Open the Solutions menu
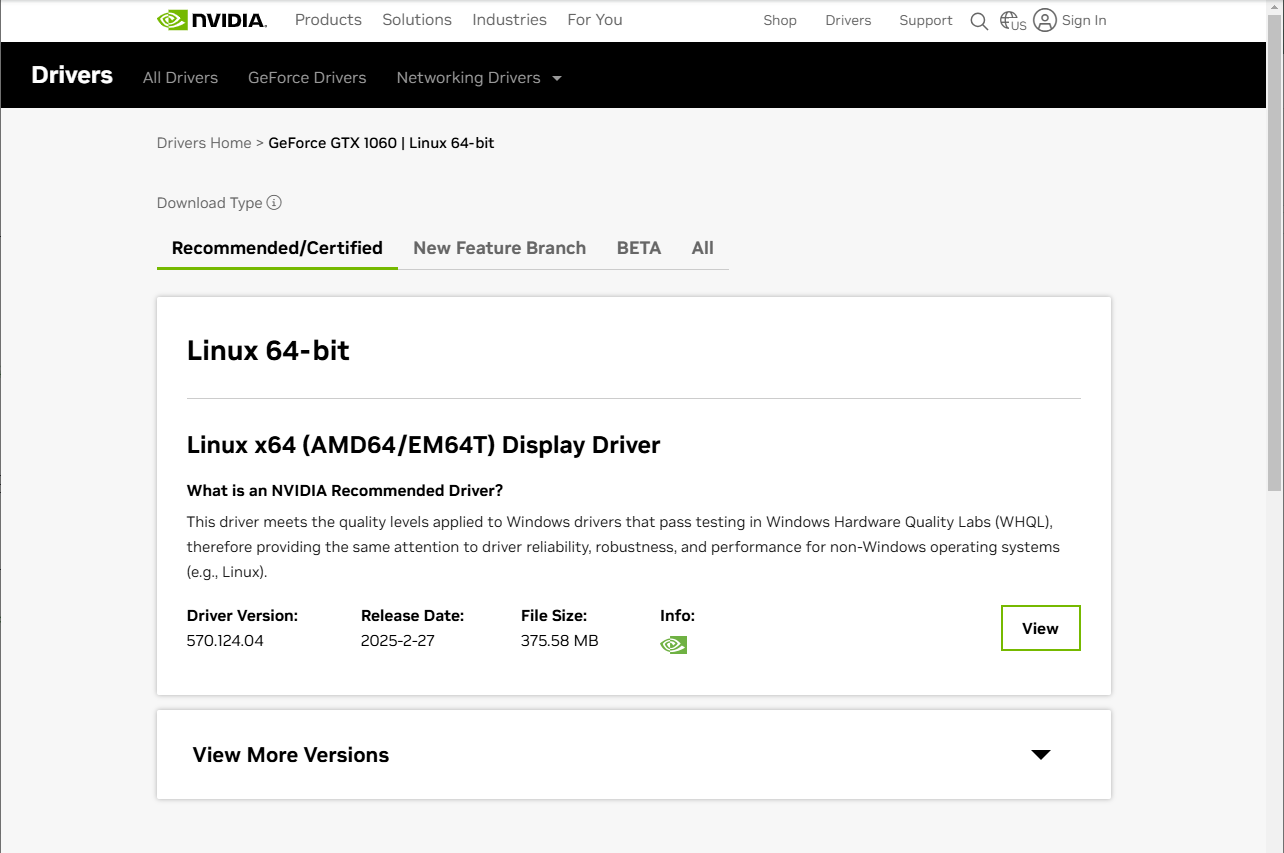 [417, 20]
